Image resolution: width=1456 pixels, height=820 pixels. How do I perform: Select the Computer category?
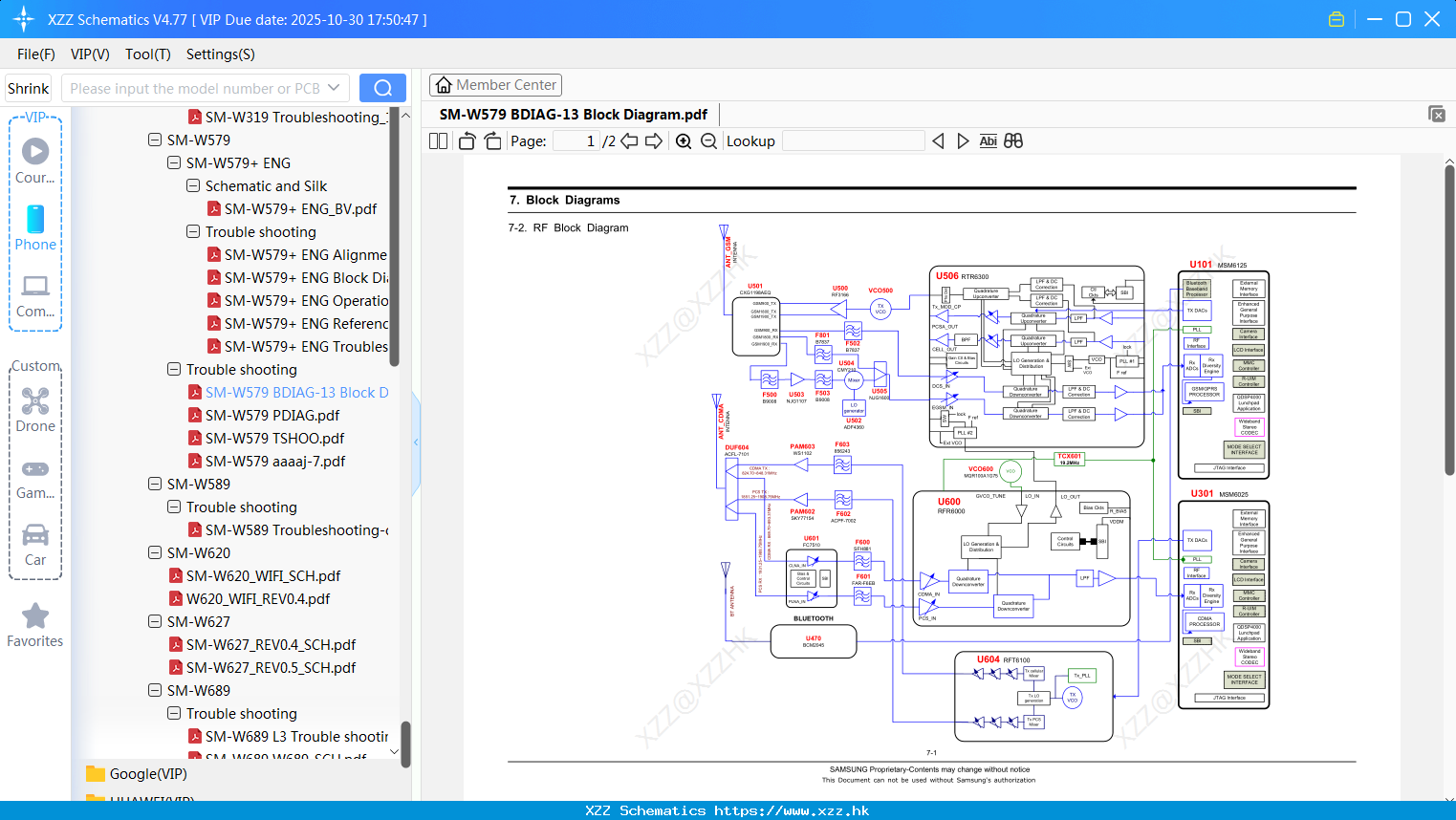[35, 295]
